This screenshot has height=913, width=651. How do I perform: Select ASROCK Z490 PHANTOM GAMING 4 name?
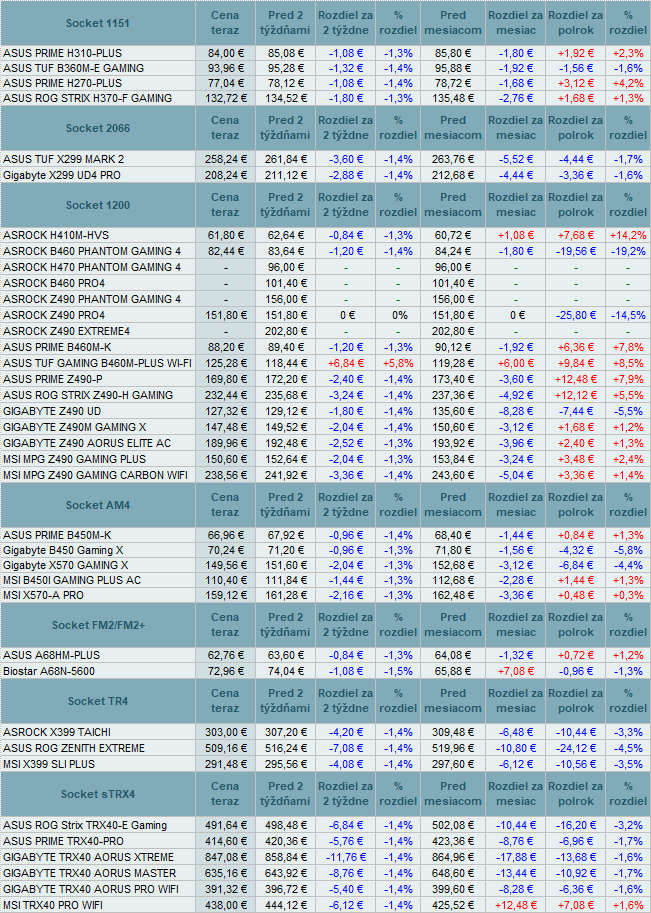92,299
